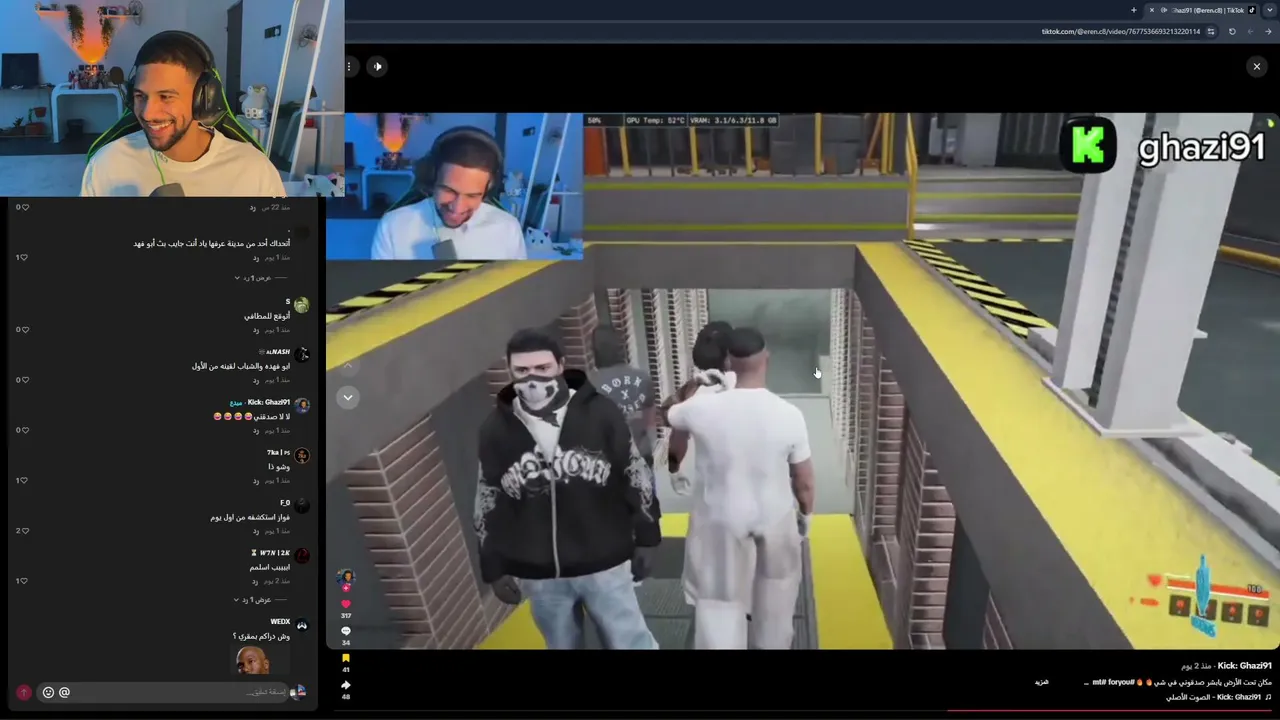Open 7ka | PS commenter avatar
Screen dimensions: 1280x720
click(302, 456)
